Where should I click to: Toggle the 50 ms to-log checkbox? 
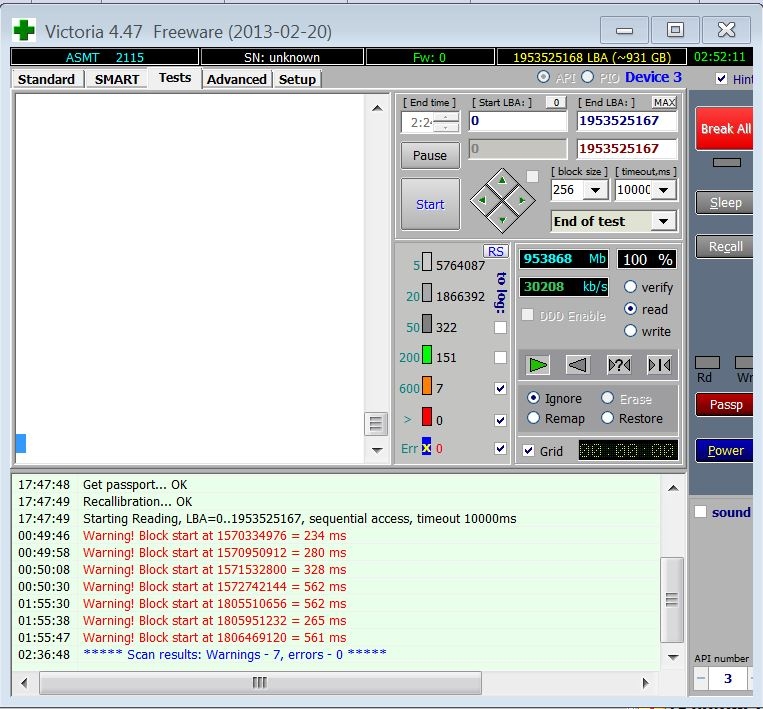click(500, 327)
